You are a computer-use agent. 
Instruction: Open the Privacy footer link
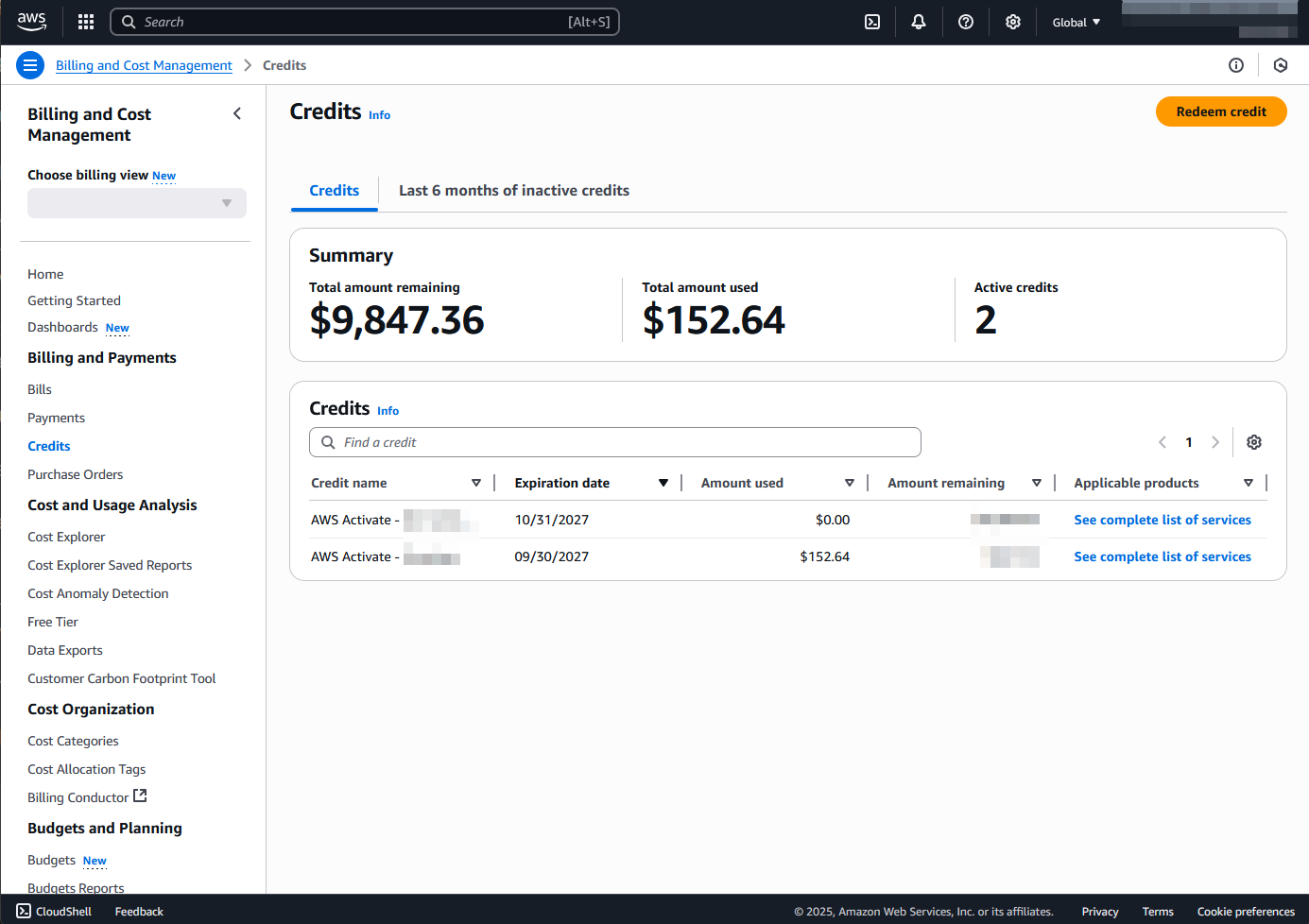[x=1100, y=912]
